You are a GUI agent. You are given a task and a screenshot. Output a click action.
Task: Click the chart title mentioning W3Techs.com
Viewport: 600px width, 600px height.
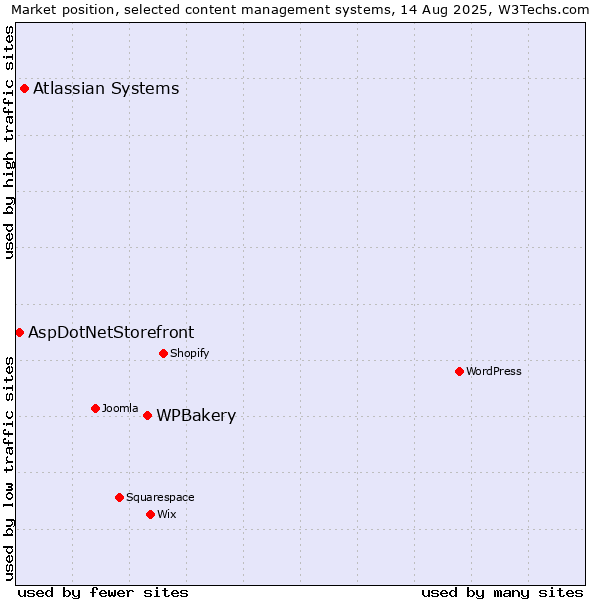point(300,10)
